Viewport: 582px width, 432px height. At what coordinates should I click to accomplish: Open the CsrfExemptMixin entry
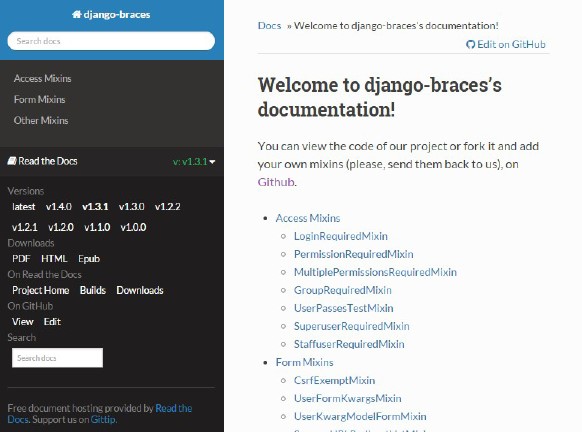pos(334,380)
